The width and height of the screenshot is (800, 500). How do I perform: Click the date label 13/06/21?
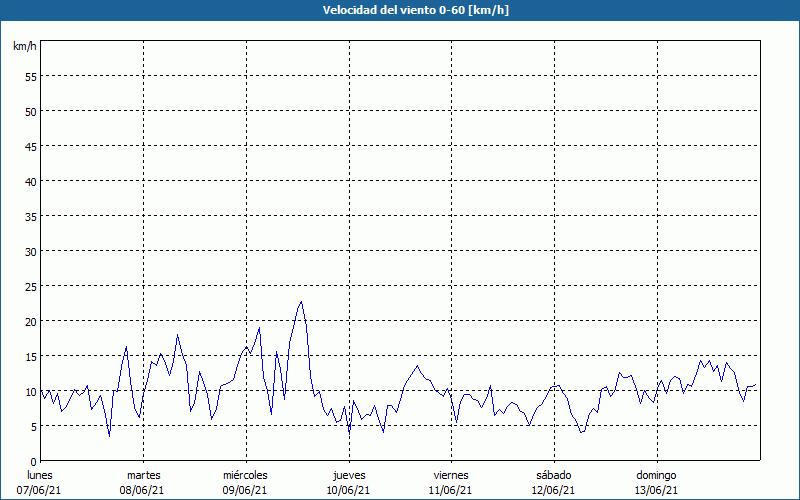656,490
